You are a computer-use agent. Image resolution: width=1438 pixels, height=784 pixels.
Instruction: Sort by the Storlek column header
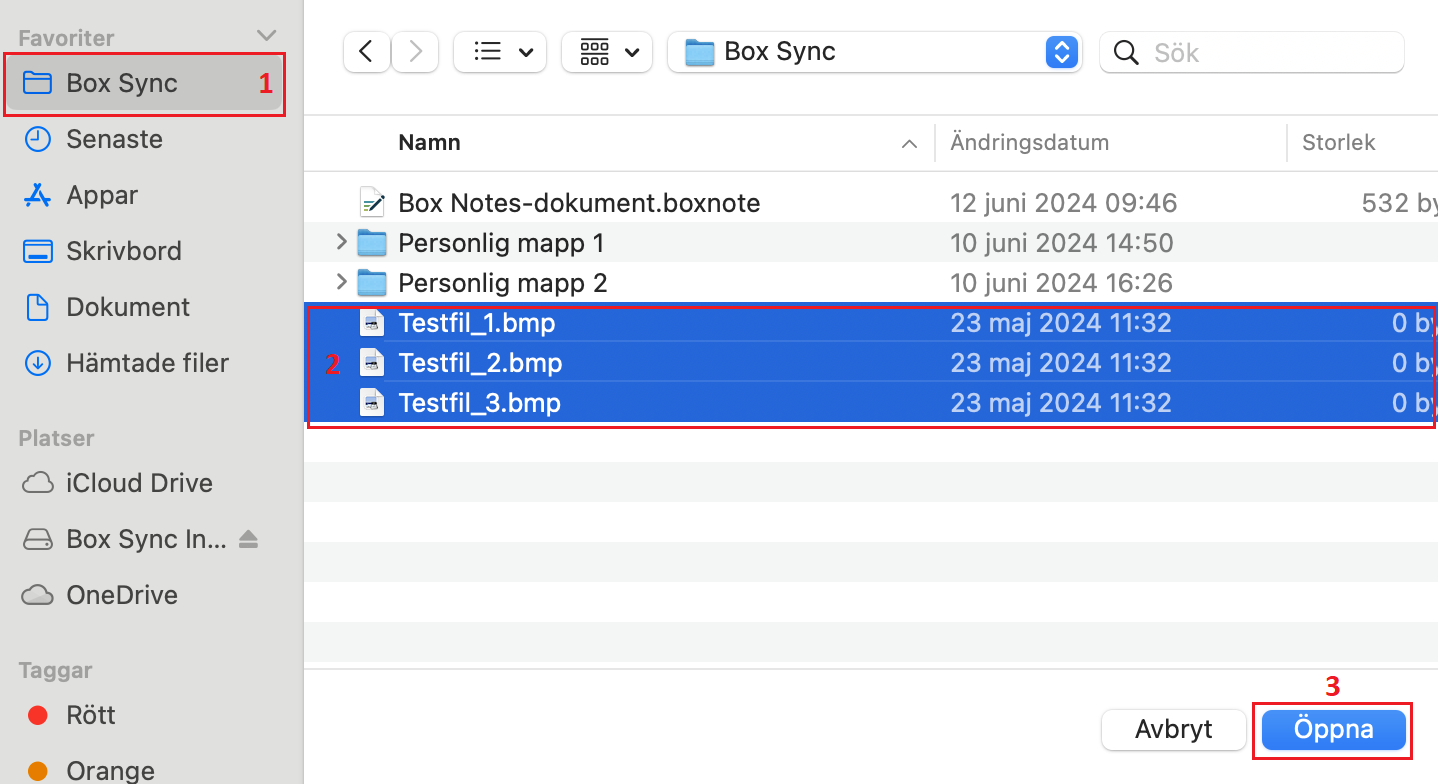(x=1339, y=142)
